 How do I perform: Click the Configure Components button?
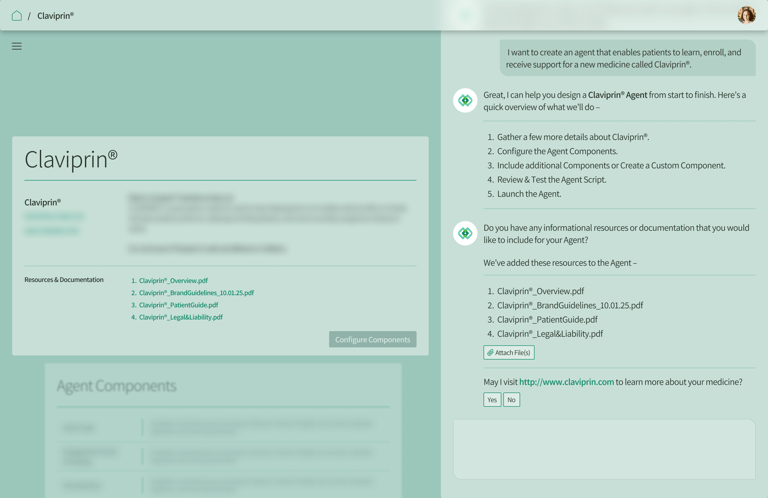click(373, 339)
